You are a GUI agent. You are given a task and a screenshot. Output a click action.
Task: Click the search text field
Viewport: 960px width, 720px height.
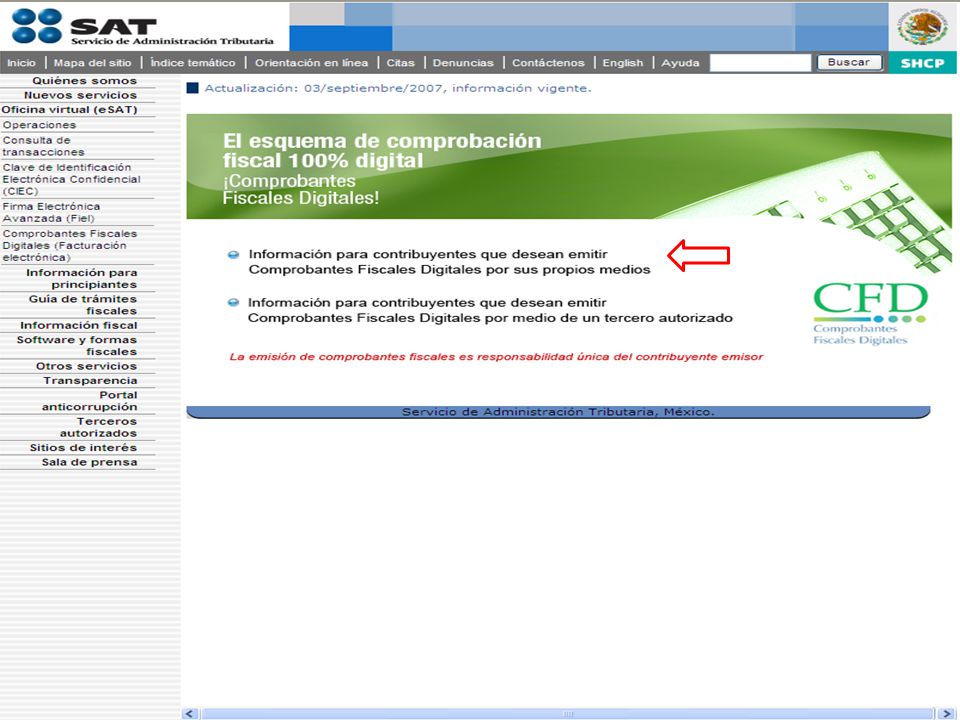[760, 62]
